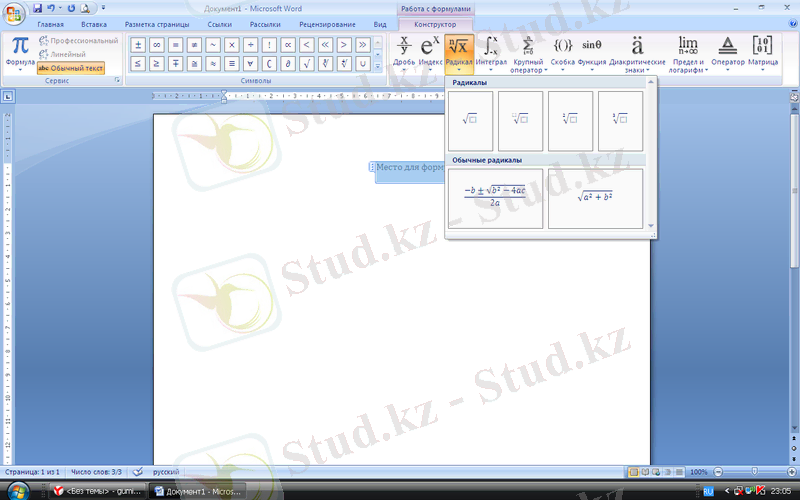
Task: Insert the infinity symbol
Action: click(x=157, y=45)
